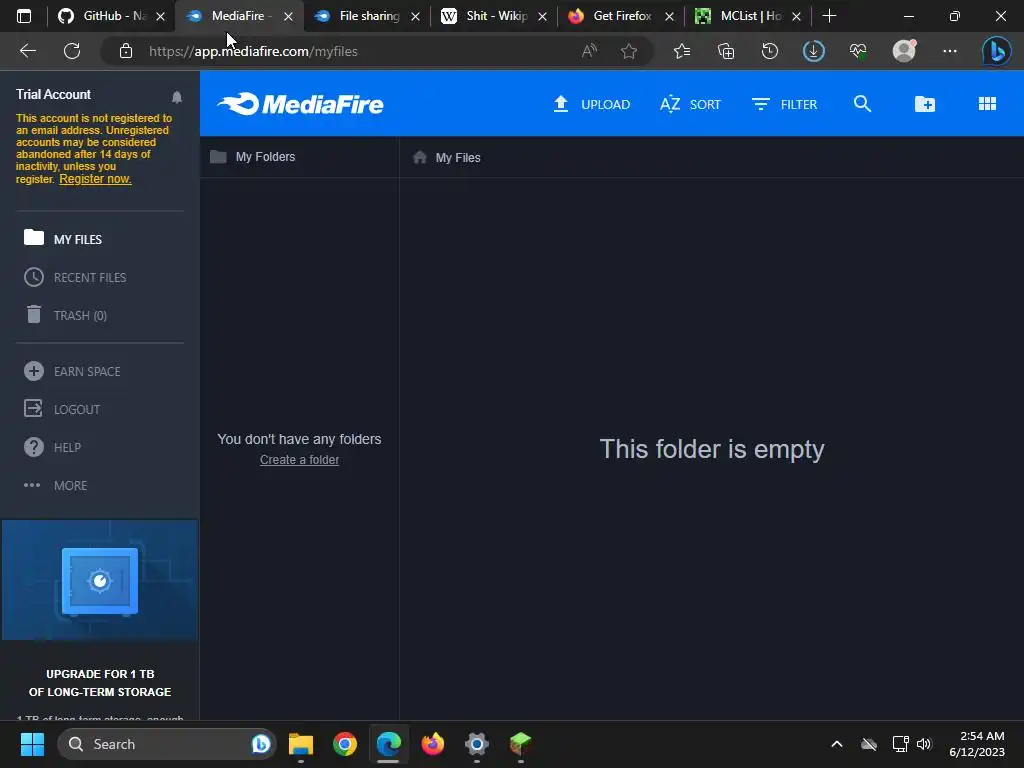Image resolution: width=1024 pixels, height=768 pixels.
Task: Click the search magnifier icon in MediaFire
Action: point(862,104)
